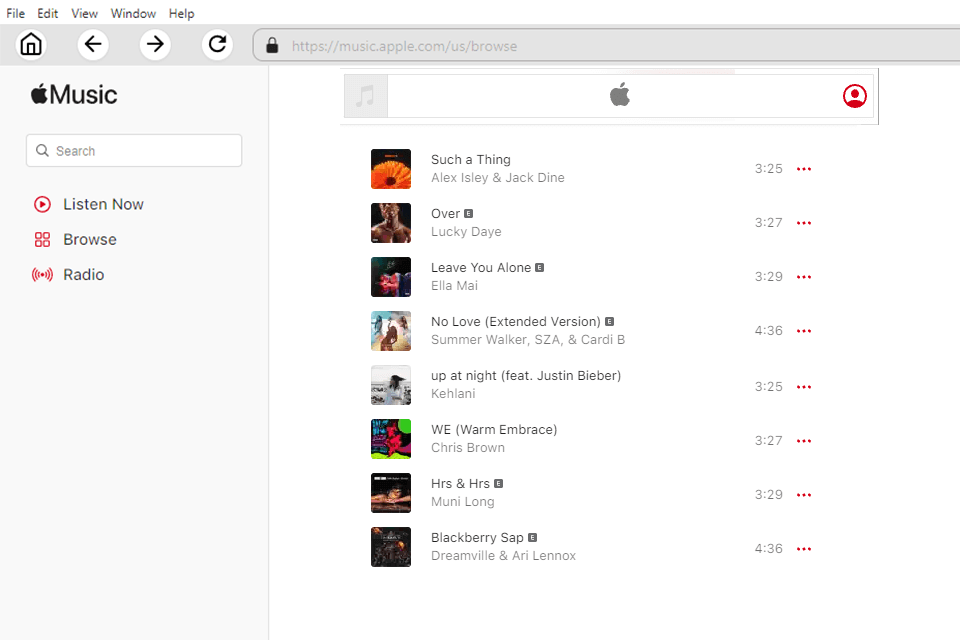Click the padlock icon in address bar
The width and height of the screenshot is (960, 640).
pos(270,46)
